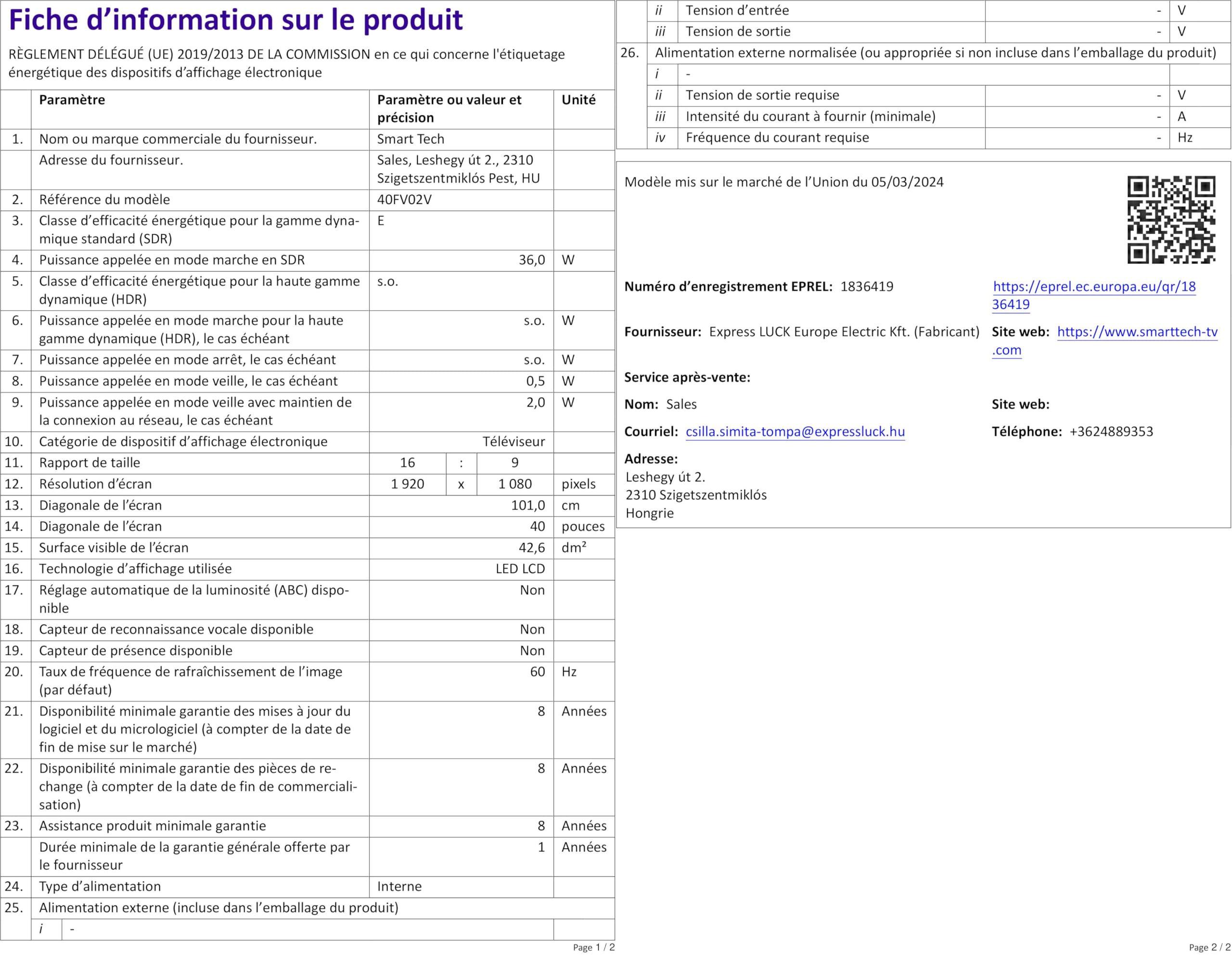This screenshot has height=963, width=1232.
Task: Select the energy class value E
Action: (381, 221)
